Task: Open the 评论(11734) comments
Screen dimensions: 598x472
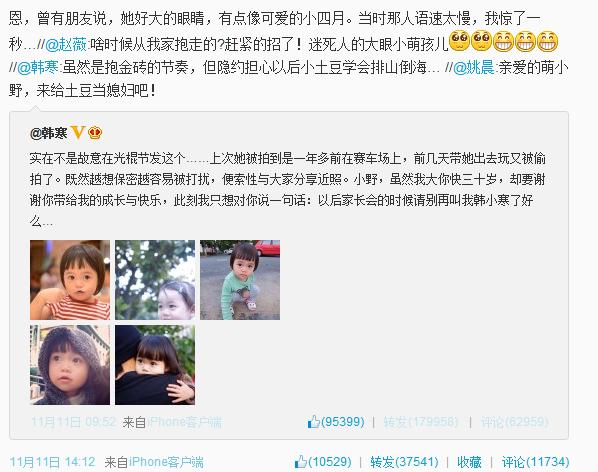Action: tap(535, 462)
